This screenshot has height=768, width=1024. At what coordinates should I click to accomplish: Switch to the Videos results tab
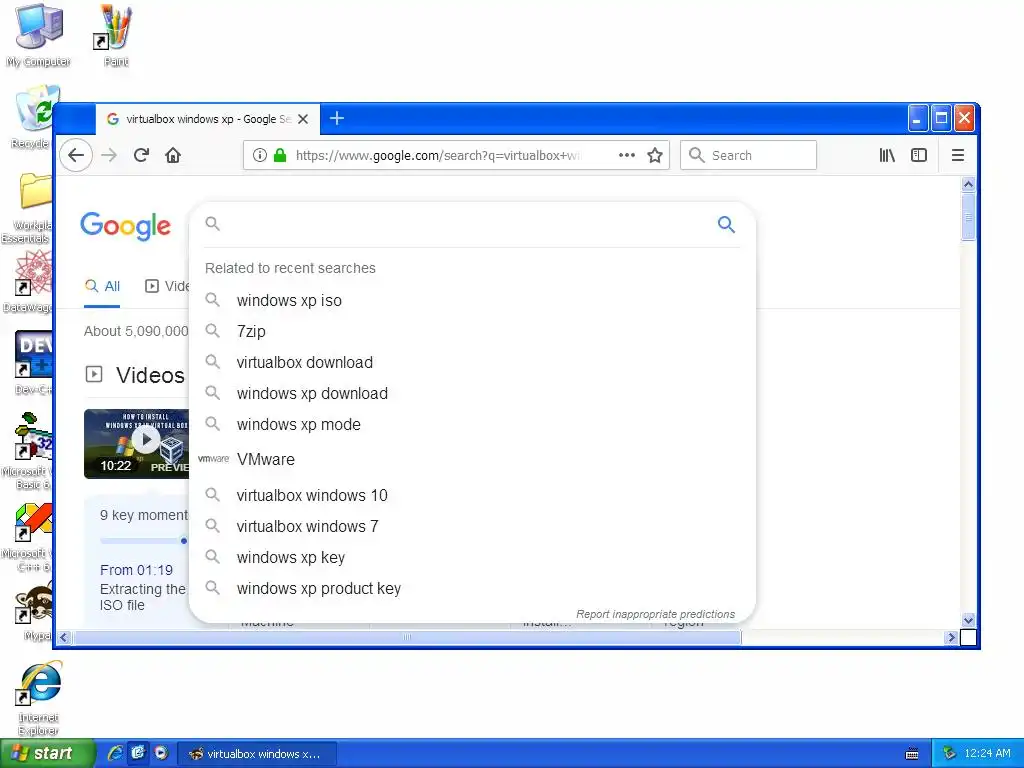[167, 286]
